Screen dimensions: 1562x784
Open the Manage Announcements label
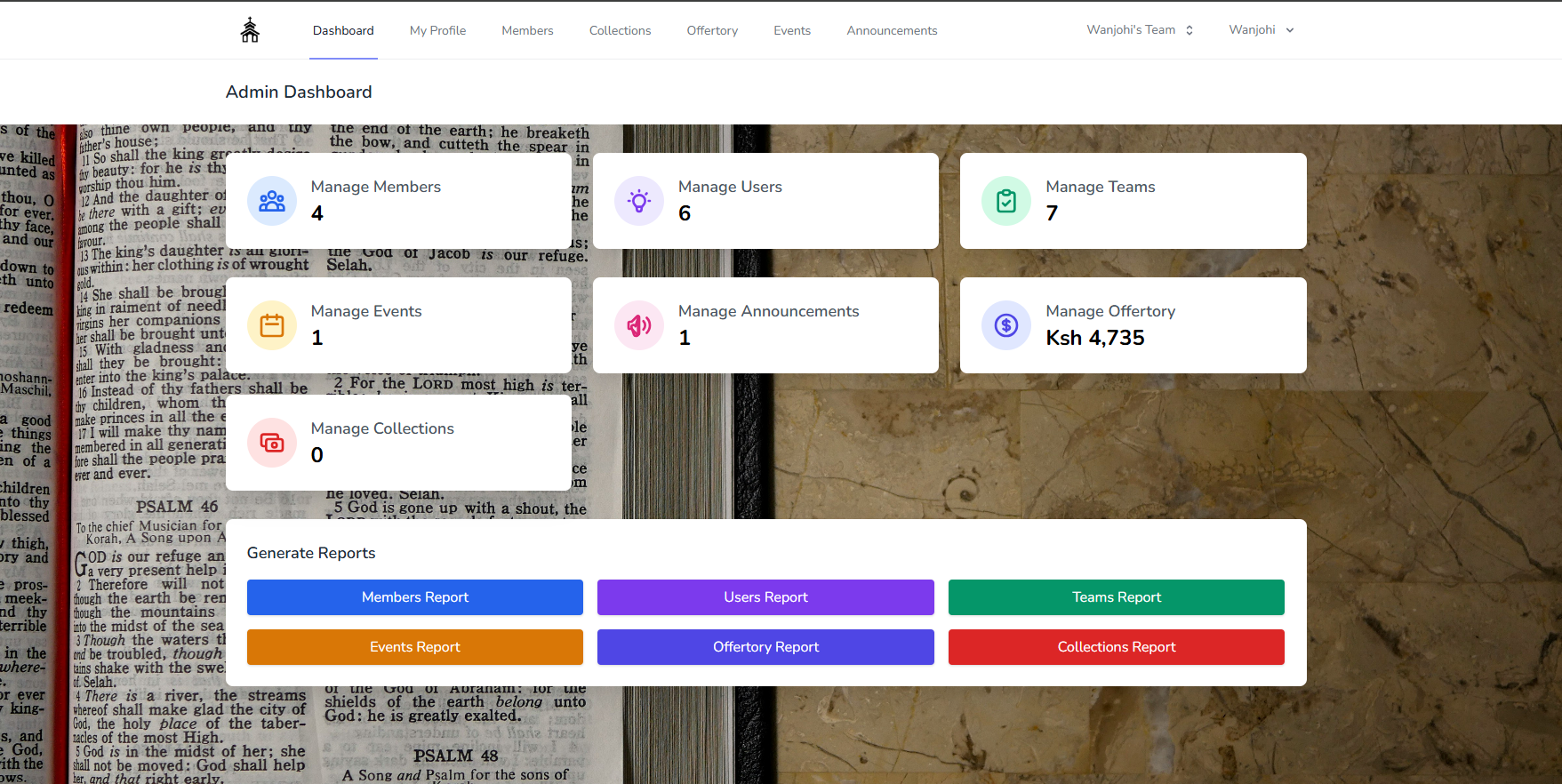(769, 311)
